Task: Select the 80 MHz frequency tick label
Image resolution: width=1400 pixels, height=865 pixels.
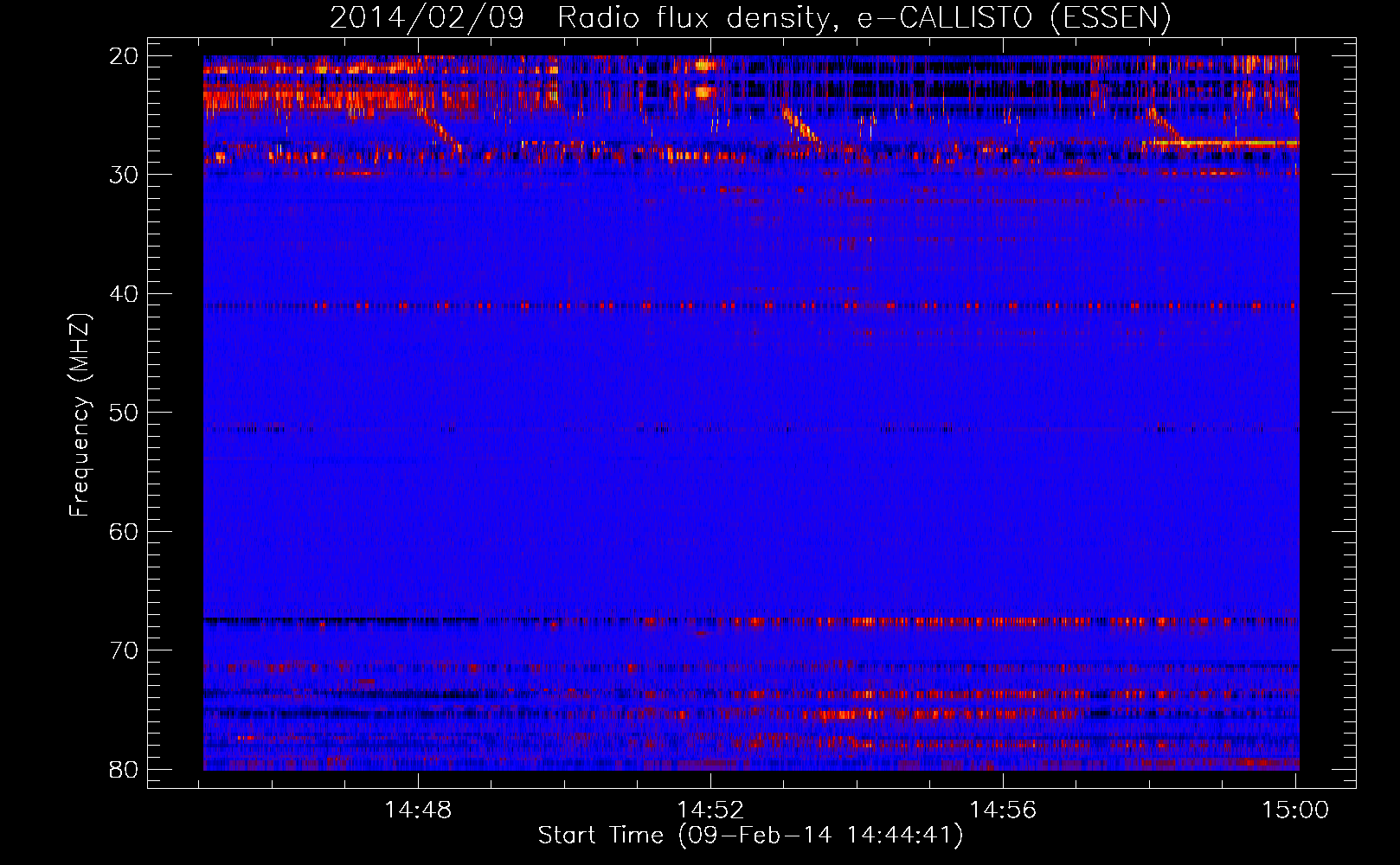Action: [x=124, y=770]
